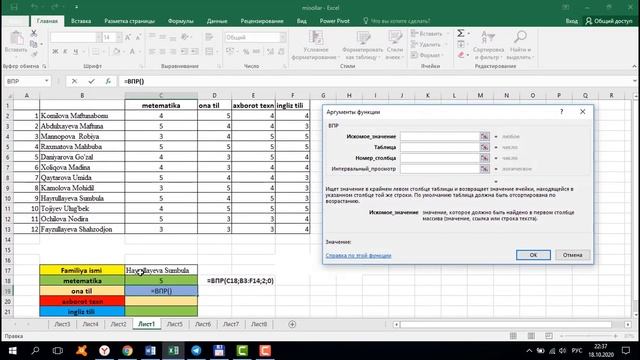640x360 pixels.
Task: Click the decrease indent icon
Action: [x=184, y=51]
